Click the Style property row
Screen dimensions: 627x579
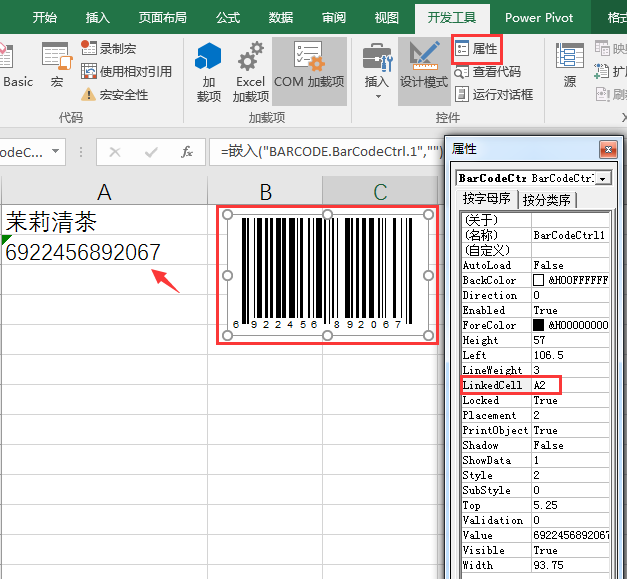pyautogui.click(x=535, y=475)
